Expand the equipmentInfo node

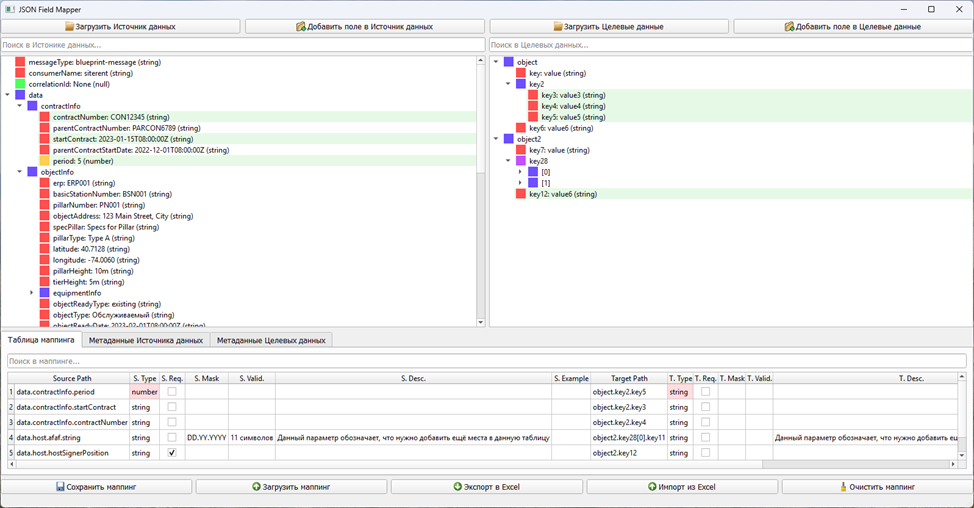point(32,293)
